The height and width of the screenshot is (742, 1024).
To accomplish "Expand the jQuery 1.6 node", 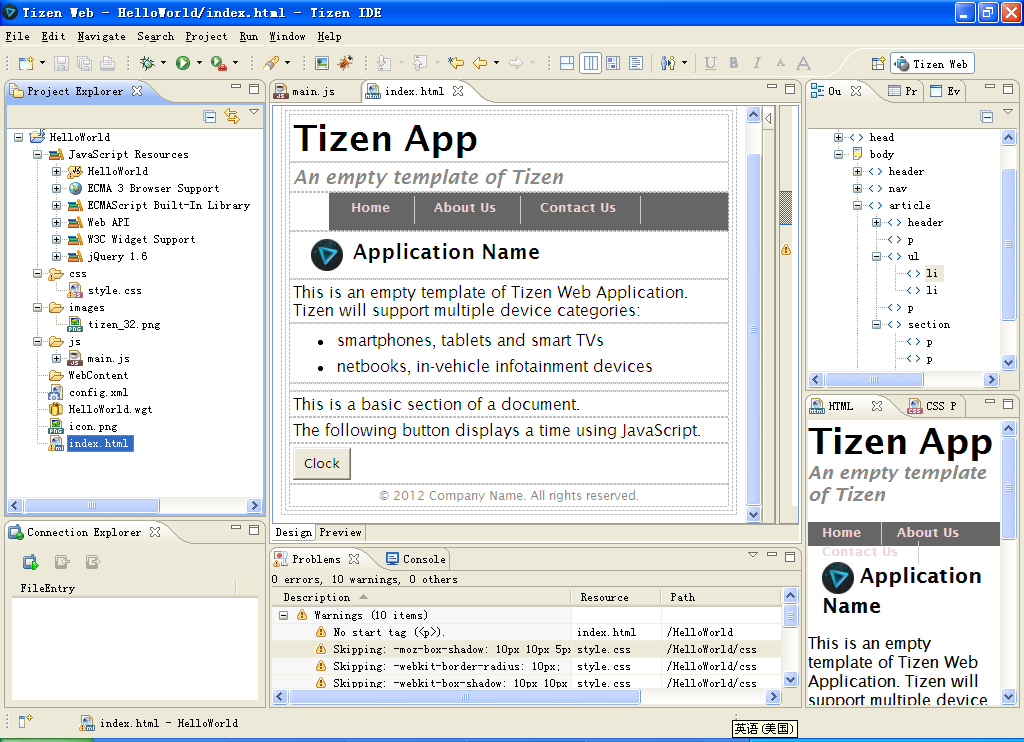I will tap(56, 256).
